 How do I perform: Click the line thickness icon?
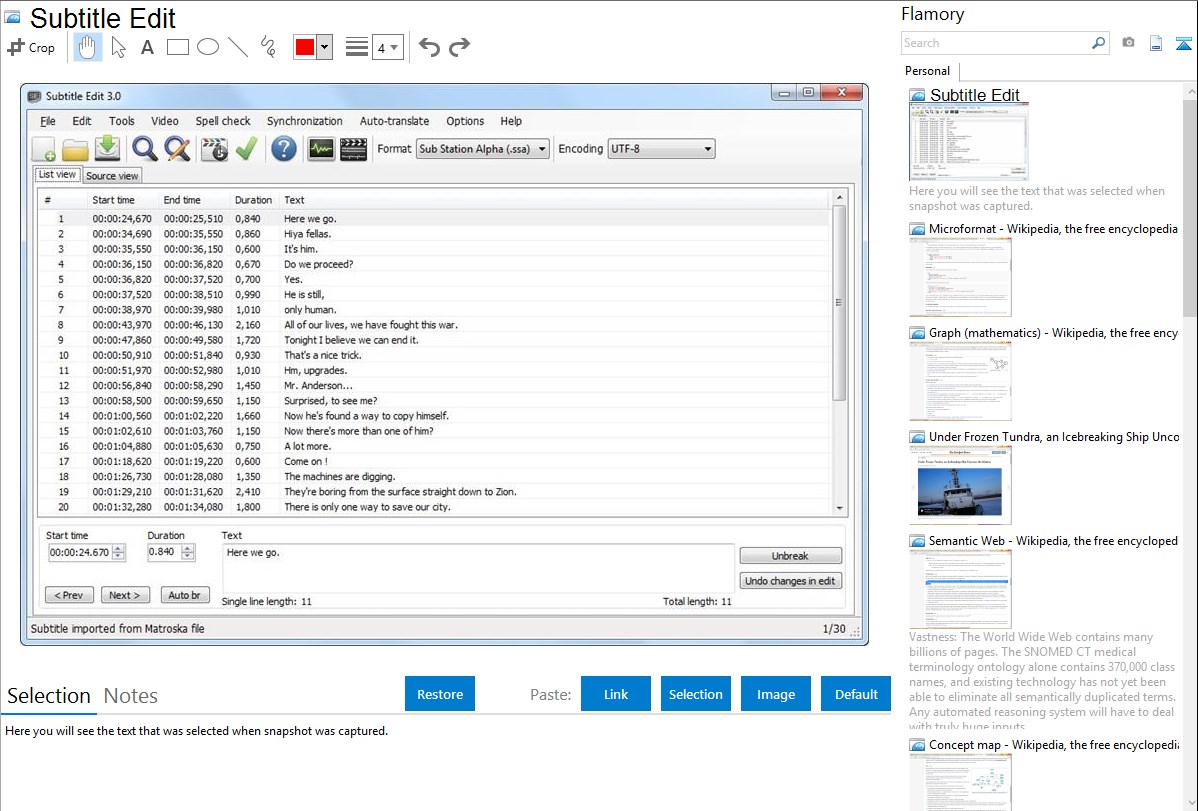[x=357, y=47]
